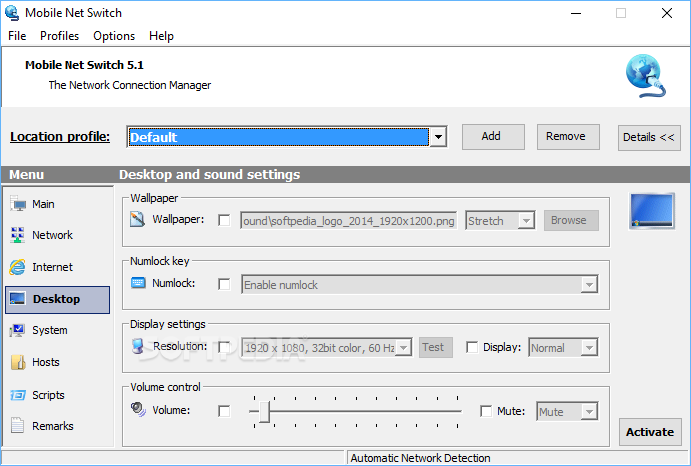Expand the Enable numlock dropdown

point(589,285)
